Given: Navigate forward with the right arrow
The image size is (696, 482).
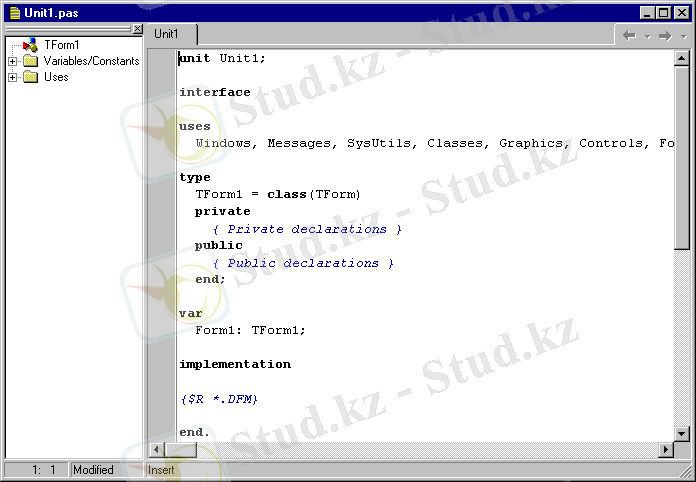Looking at the screenshot, I should point(665,36).
